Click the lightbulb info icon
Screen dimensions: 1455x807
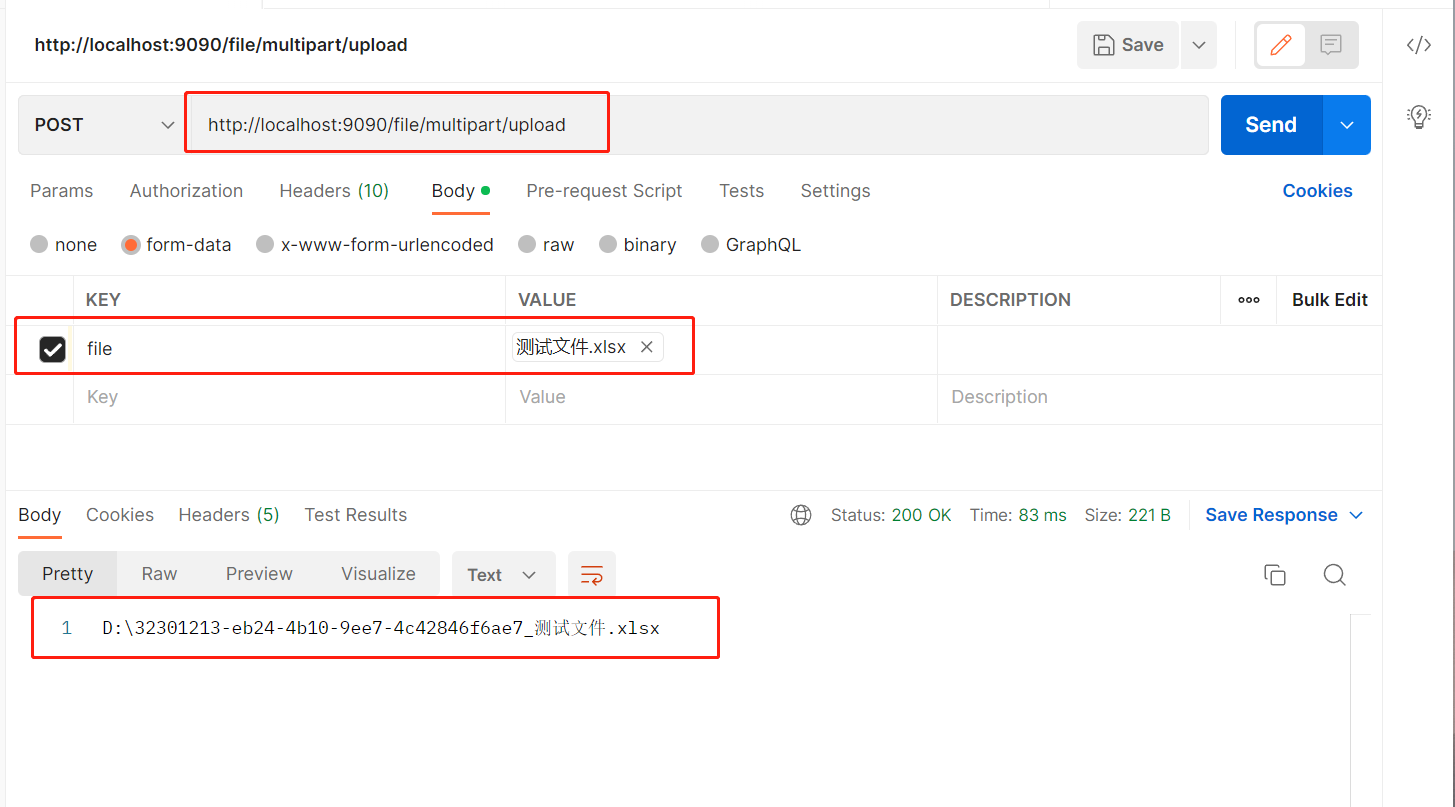point(1418,116)
